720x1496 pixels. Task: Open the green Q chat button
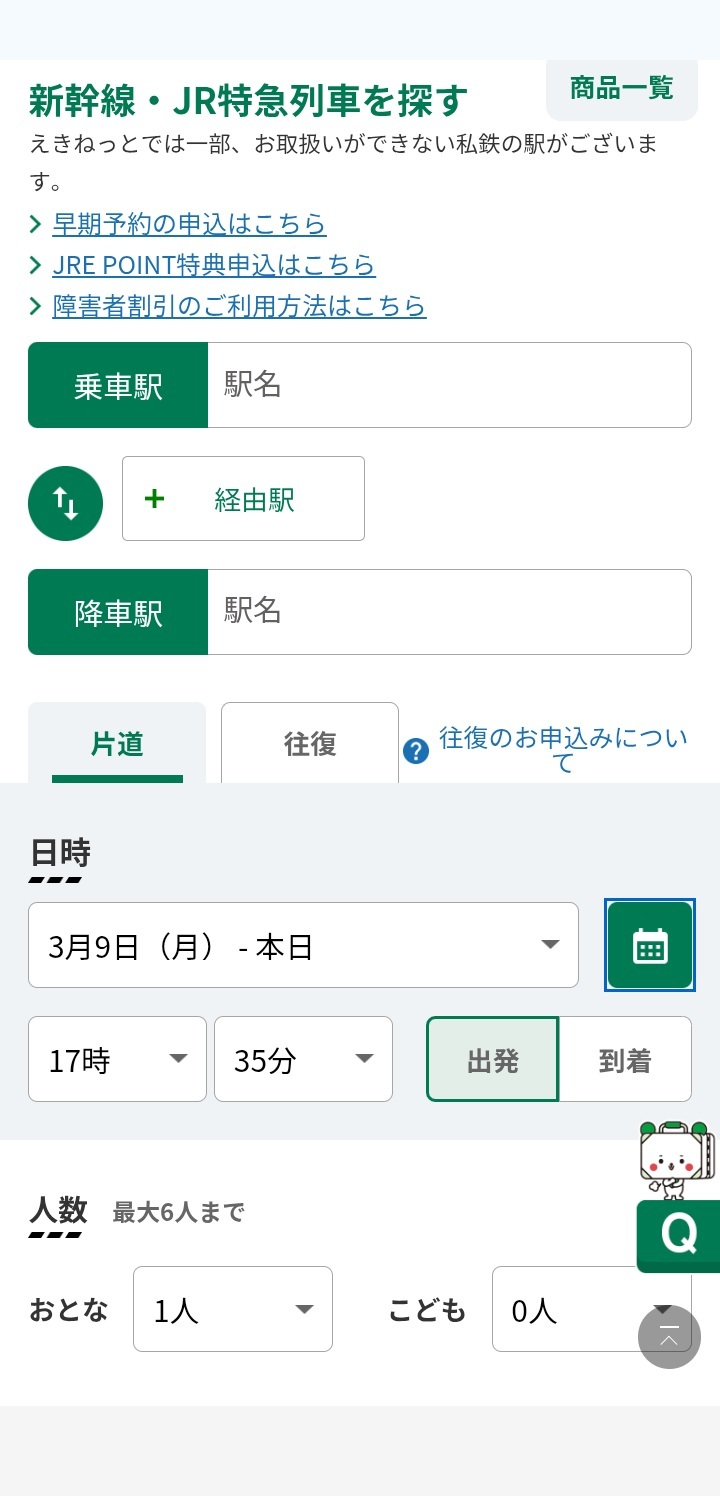click(x=678, y=1235)
